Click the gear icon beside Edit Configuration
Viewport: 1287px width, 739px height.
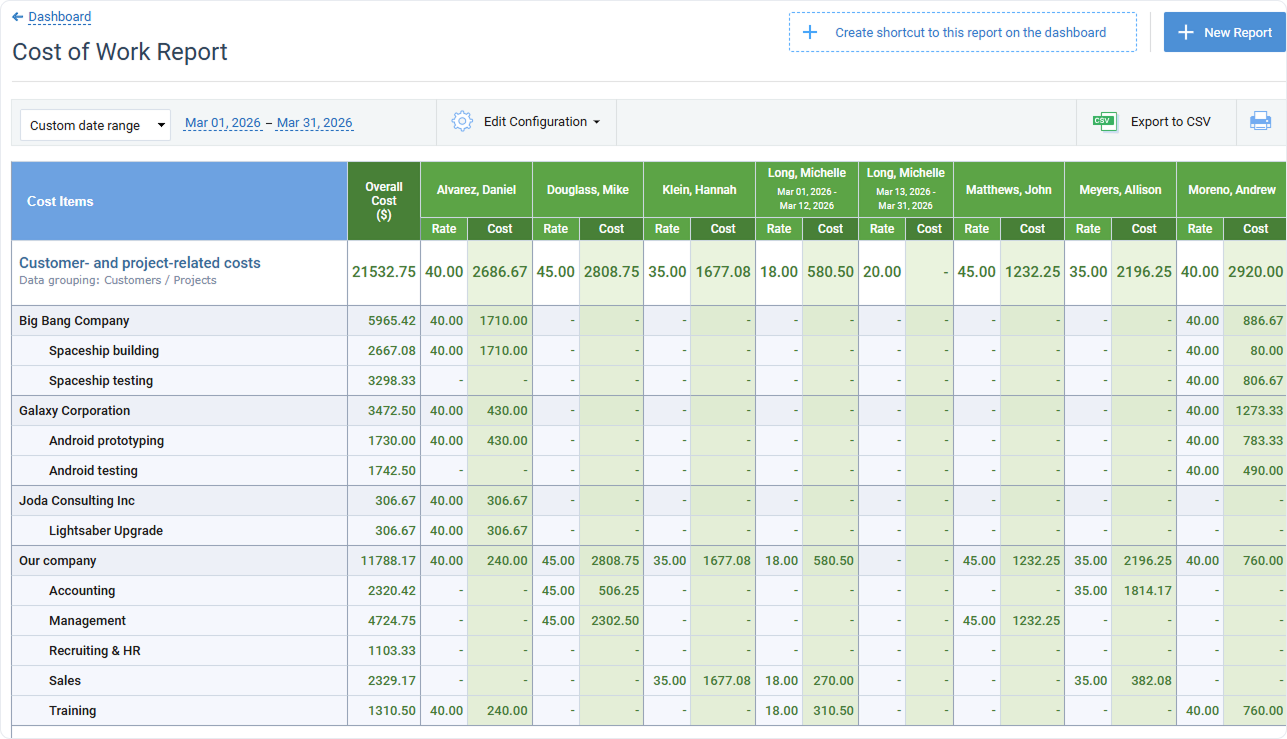[462, 120]
